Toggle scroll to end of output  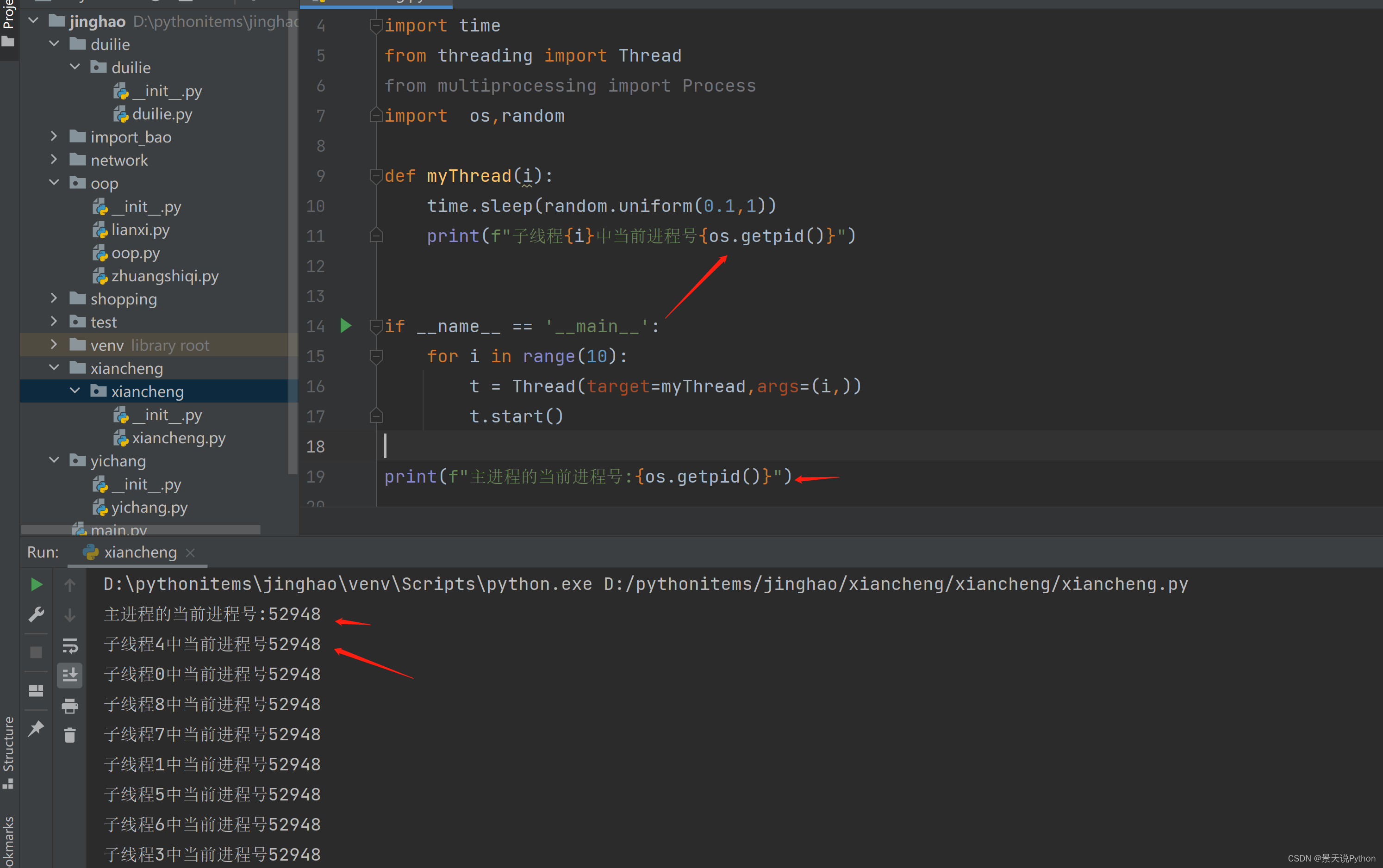[x=70, y=675]
